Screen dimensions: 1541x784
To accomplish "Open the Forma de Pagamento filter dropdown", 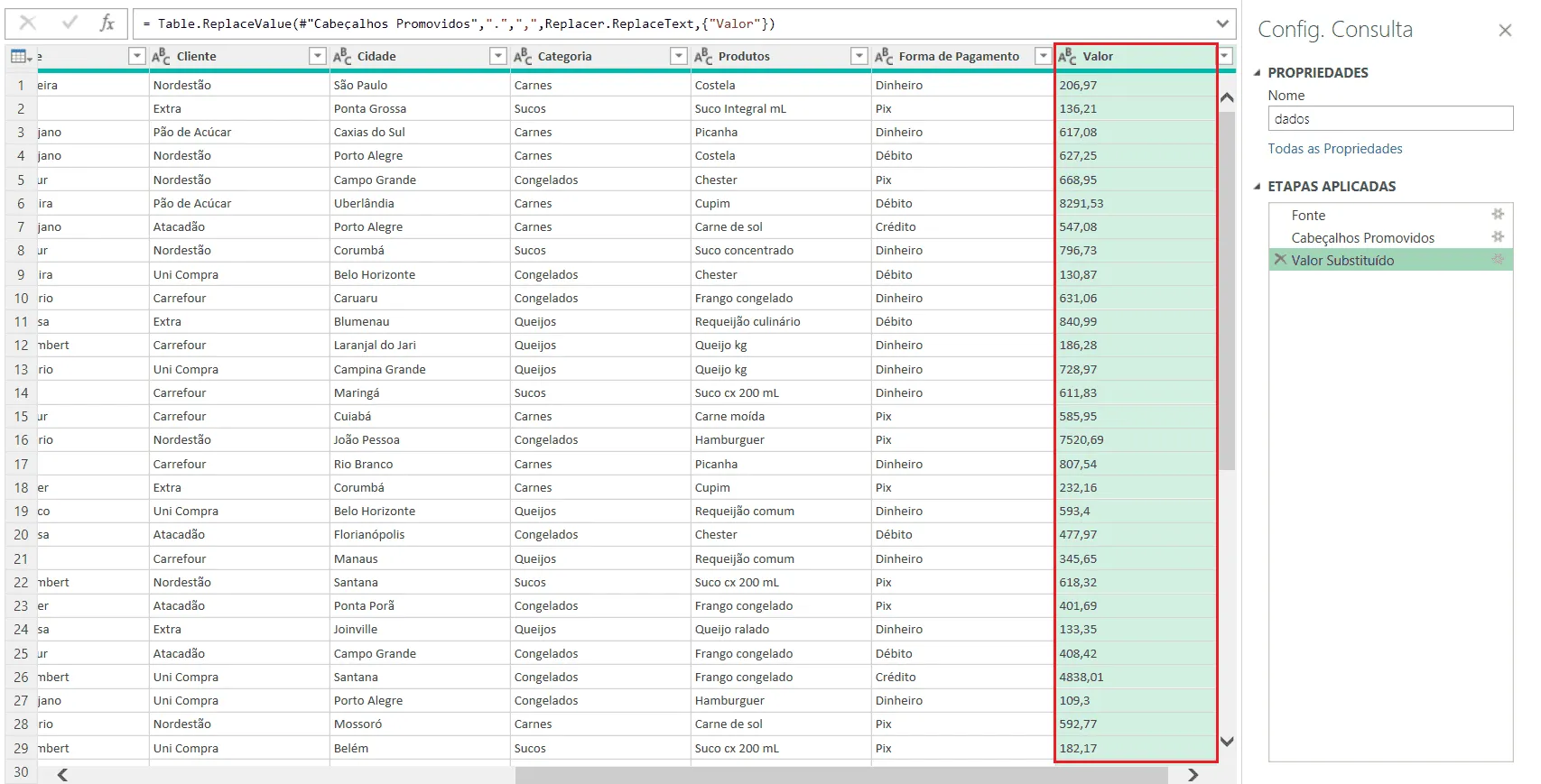I will [x=1044, y=56].
